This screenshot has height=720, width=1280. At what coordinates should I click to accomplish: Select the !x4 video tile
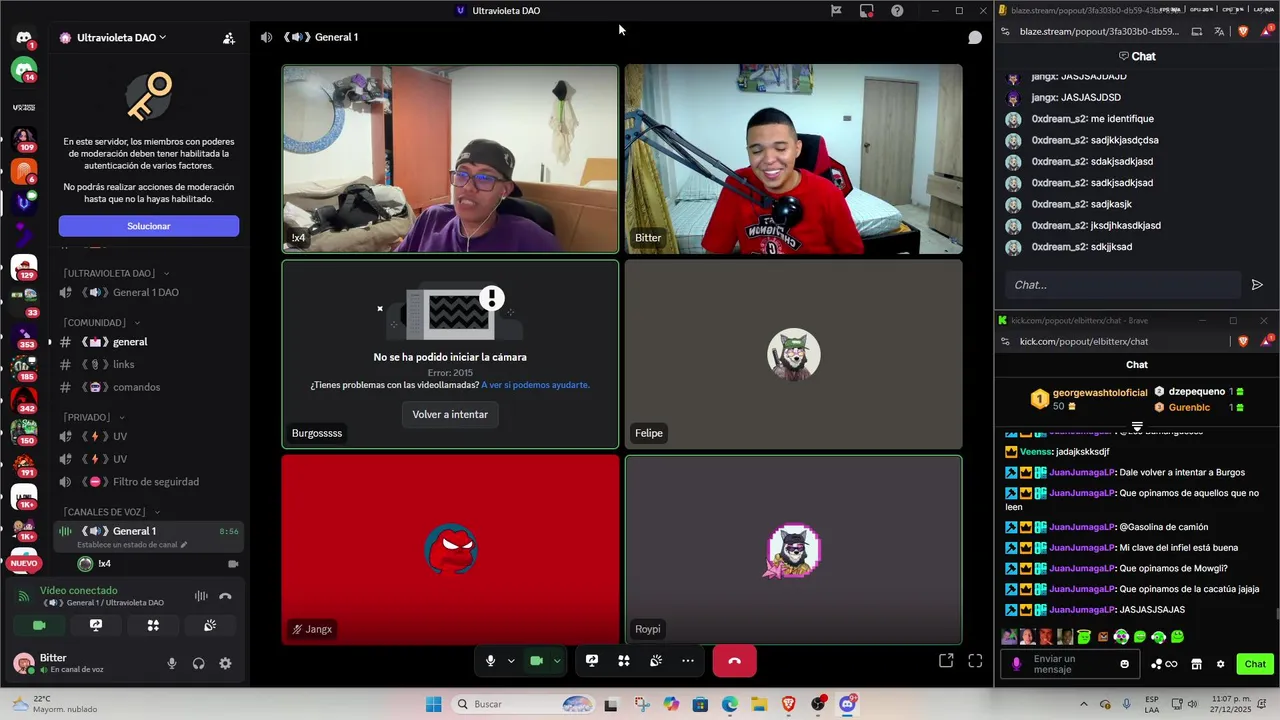(450, 159)
